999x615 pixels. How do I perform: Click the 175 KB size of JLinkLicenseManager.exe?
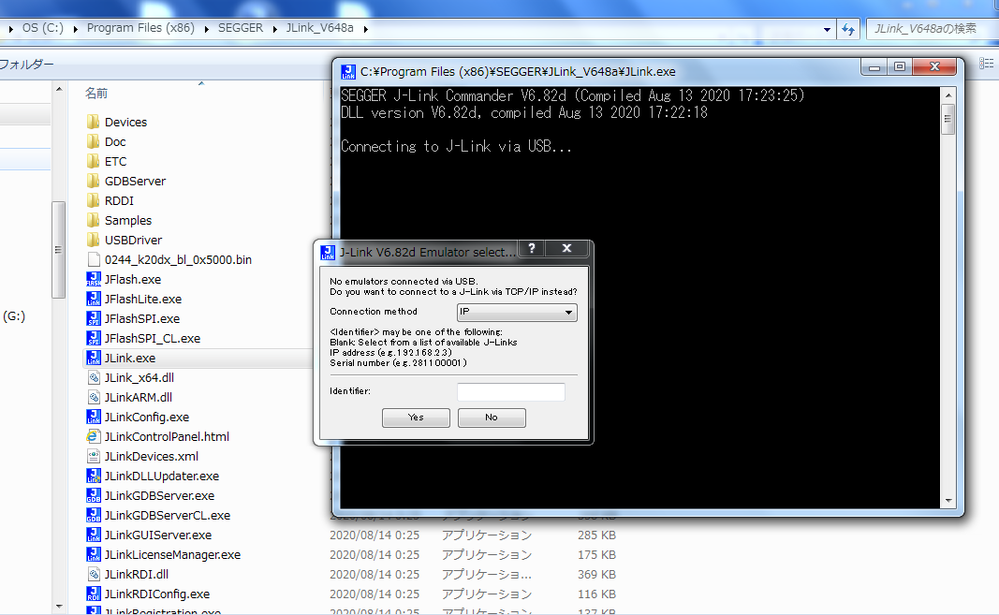point(596,555)
